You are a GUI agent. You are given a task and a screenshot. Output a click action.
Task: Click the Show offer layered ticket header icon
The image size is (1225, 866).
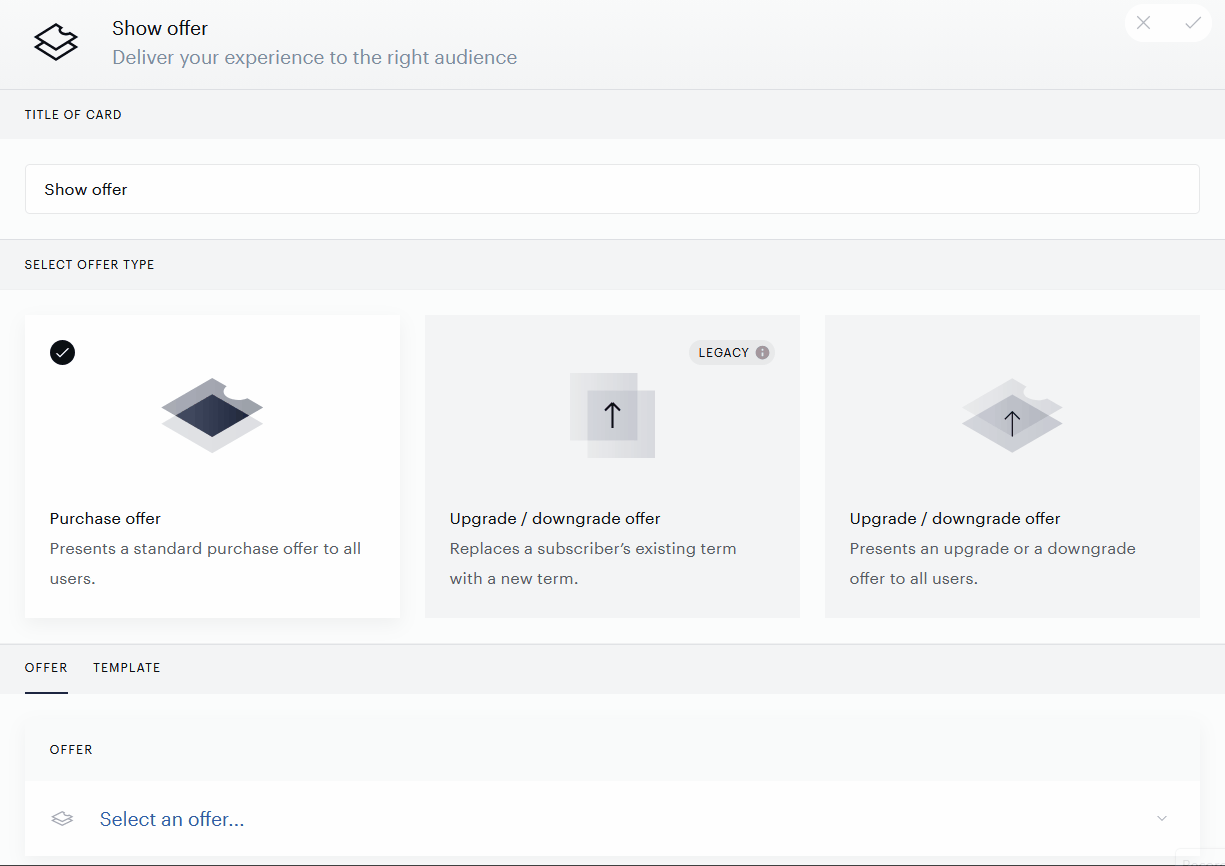pos(56,42)
